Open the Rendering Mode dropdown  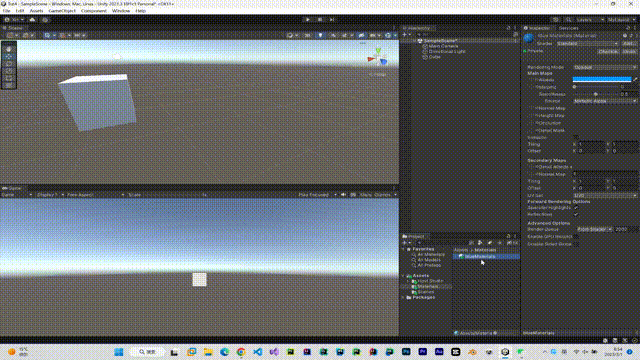pos(605,67)
